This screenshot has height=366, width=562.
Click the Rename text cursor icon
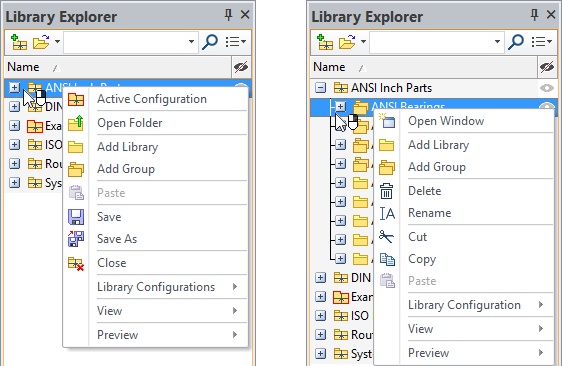387,213
